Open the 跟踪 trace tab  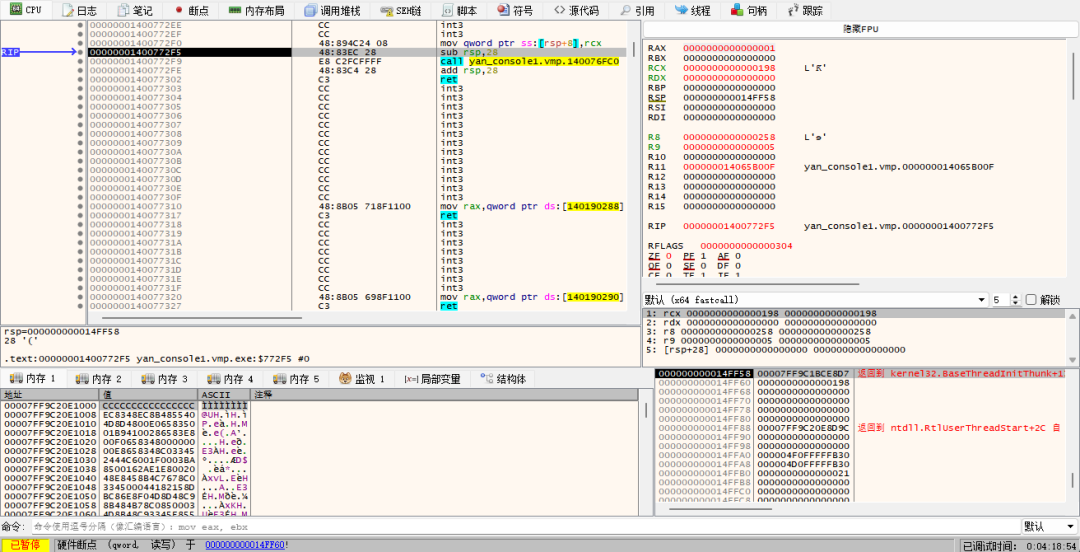coord(804,10)
